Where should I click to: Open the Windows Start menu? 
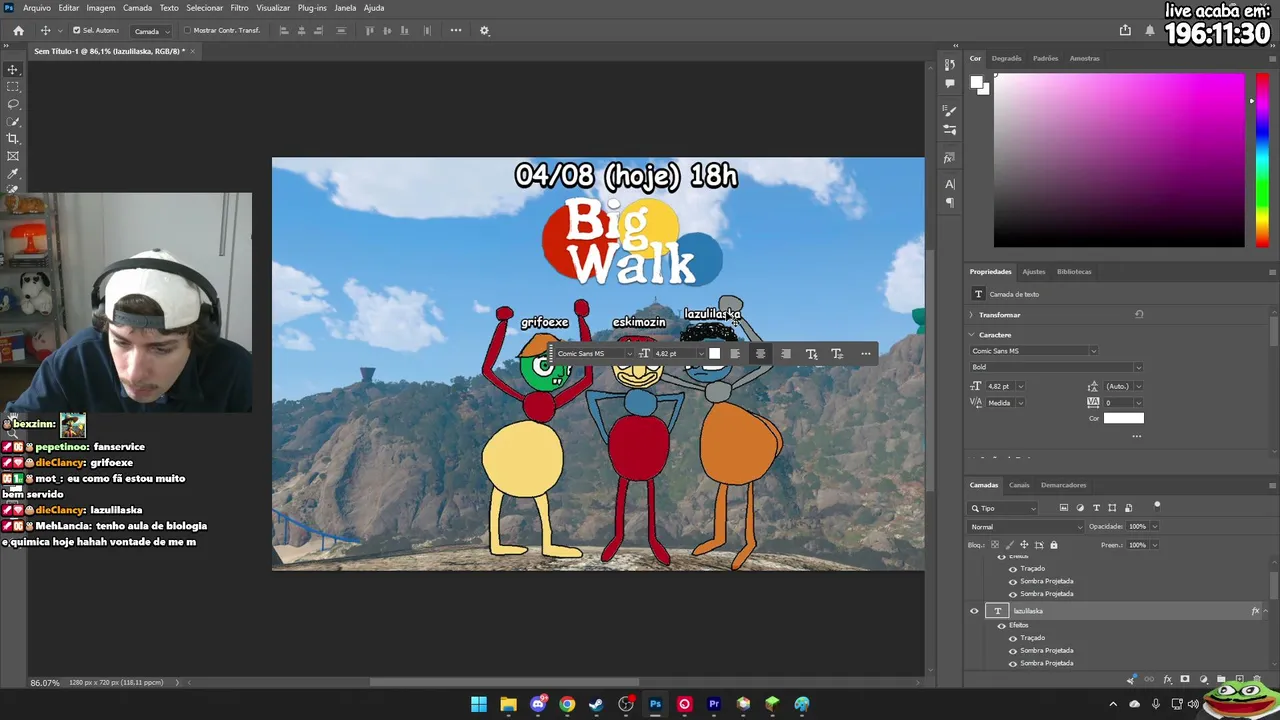click(479, 704)
